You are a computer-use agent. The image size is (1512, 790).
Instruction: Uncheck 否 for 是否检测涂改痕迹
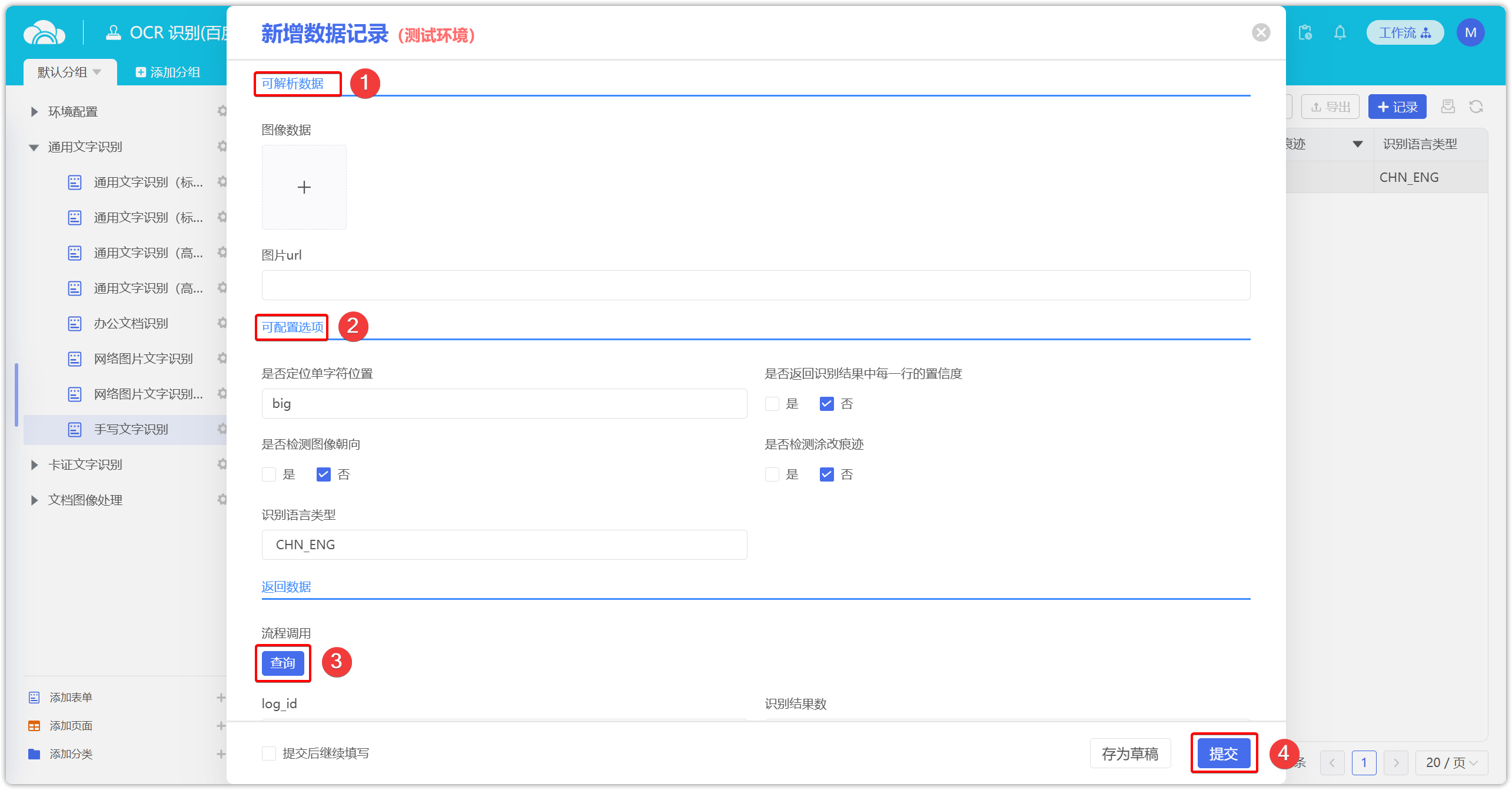tap(826, 474)
